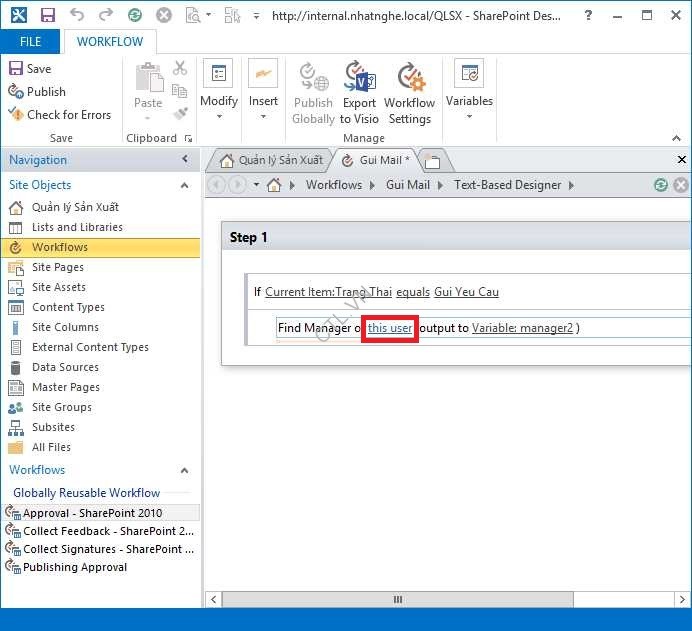This screenshot has width=692, height=631.
Task: Click the 'this user' link
Action: pyautogui.click(x=389, y=328)
